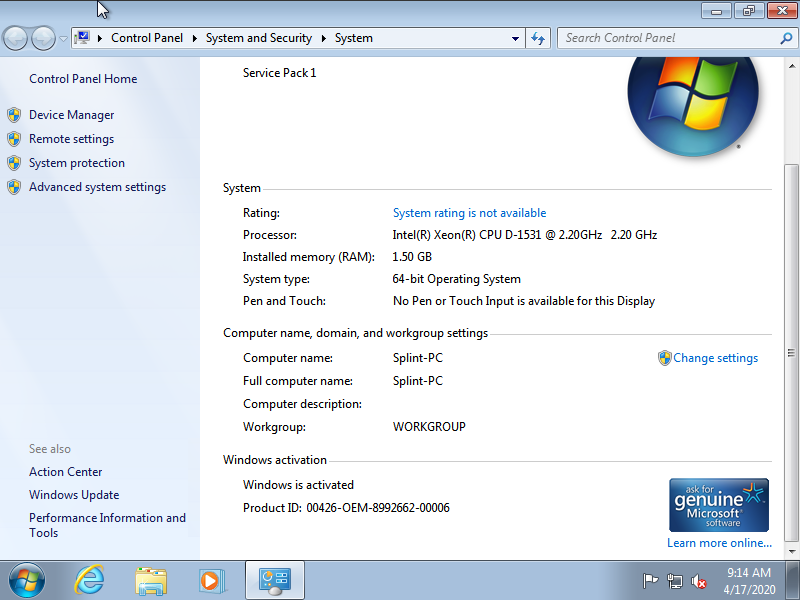Viewport: 800px width, 600px height.
Task: Open Windows Explorer folder icon on taskbar
Action: pyautogui.click(x=151, y=581)
